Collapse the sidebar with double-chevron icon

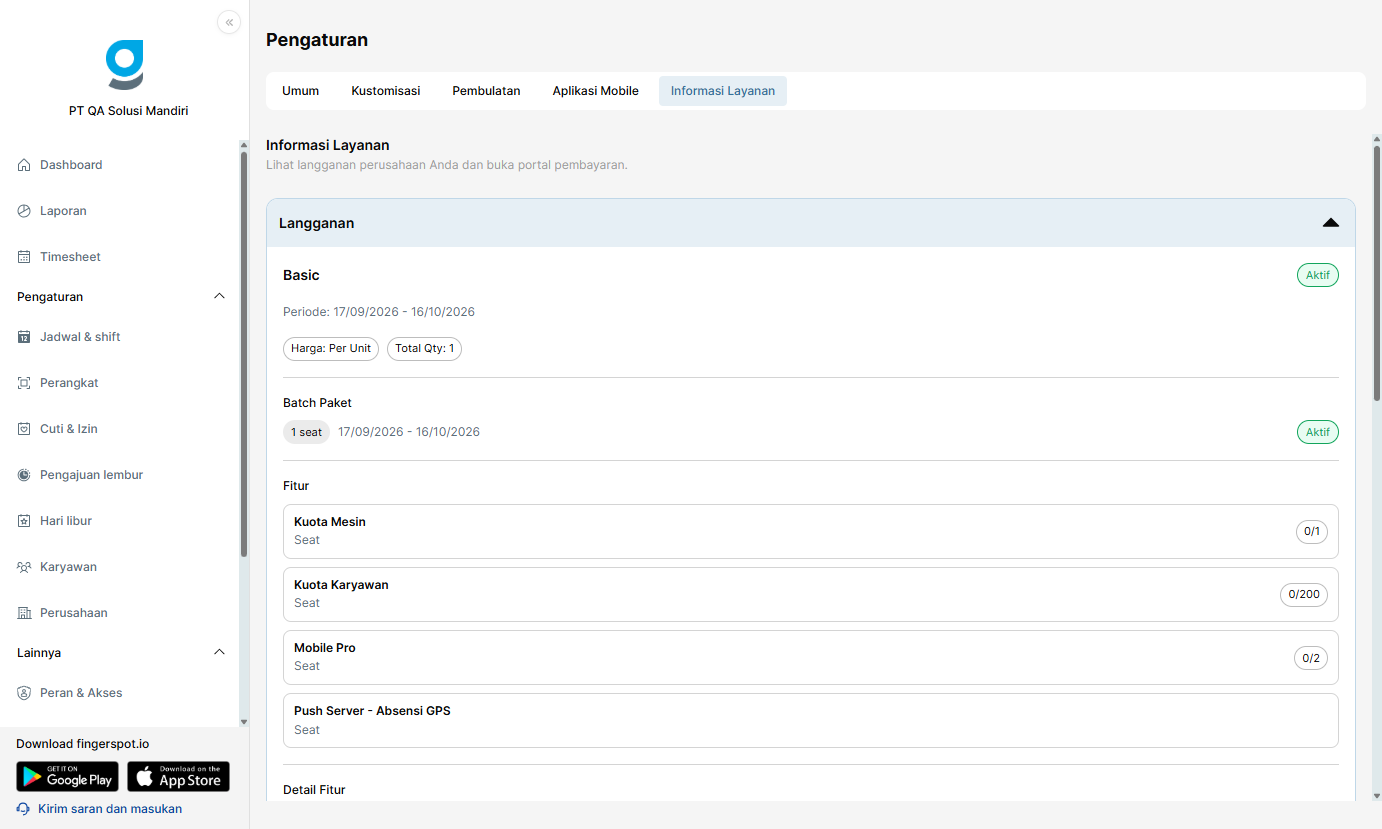tap(229, 22)
